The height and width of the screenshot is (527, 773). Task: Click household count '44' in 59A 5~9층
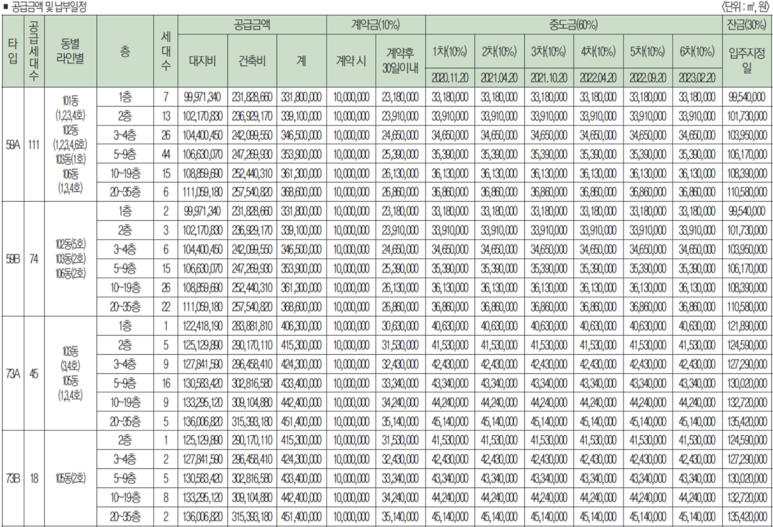point(166,154)
